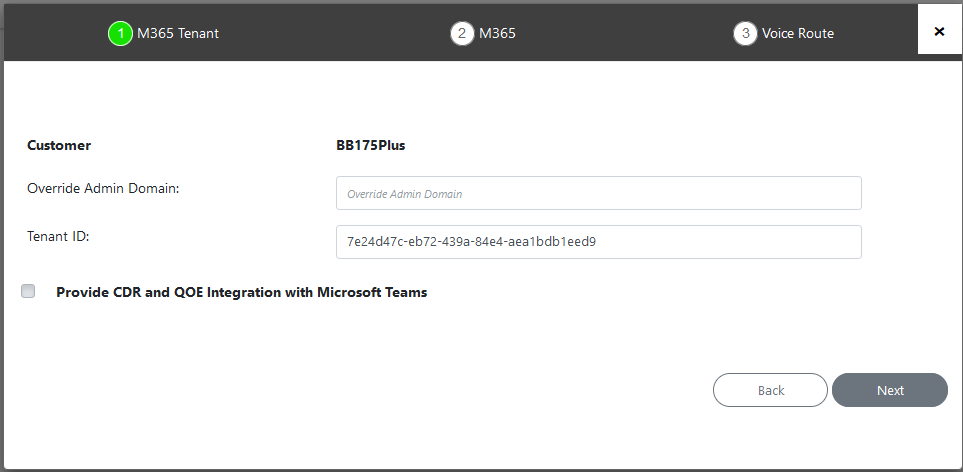Click the grey 'Override Admin Domain' placeholder text
The image size is (963, 472).
[404, 194]
